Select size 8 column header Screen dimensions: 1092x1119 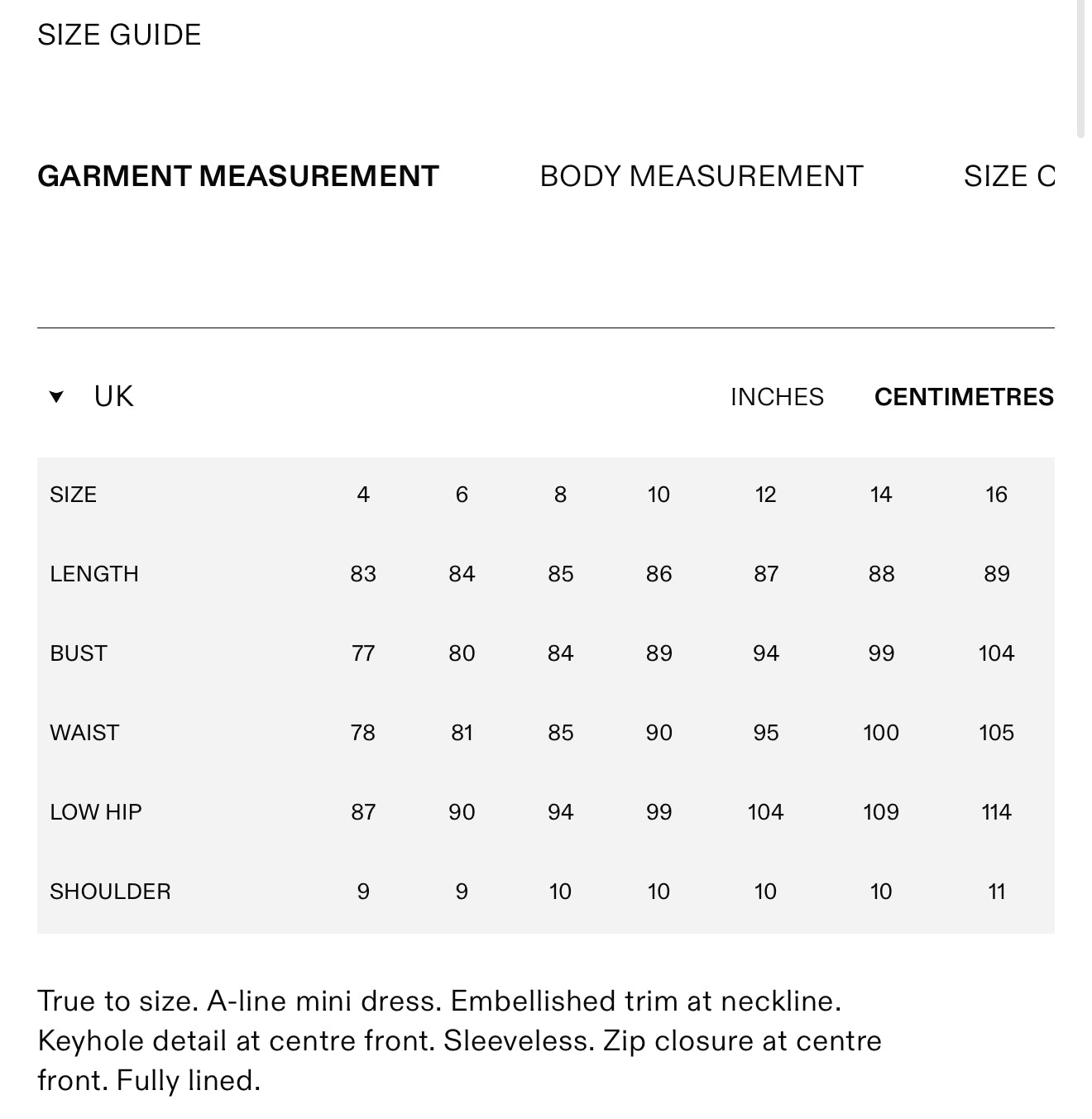click(560, 495)
